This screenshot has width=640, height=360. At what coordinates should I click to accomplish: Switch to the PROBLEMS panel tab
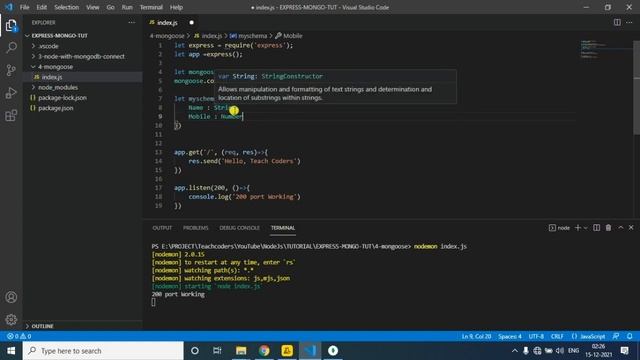pos(196,228)
